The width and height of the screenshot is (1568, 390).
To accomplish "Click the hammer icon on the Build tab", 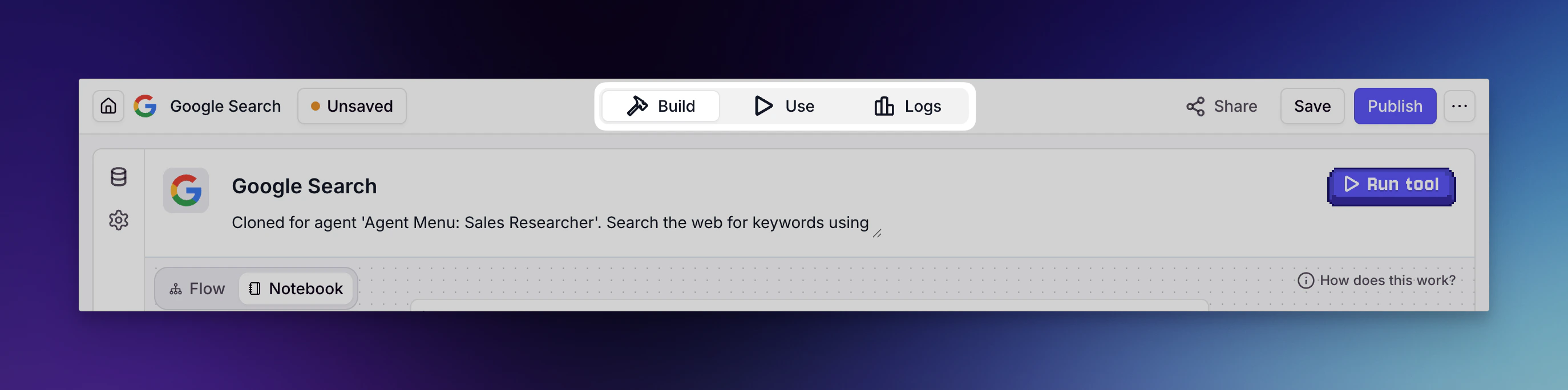I will (x=637, y=106).
